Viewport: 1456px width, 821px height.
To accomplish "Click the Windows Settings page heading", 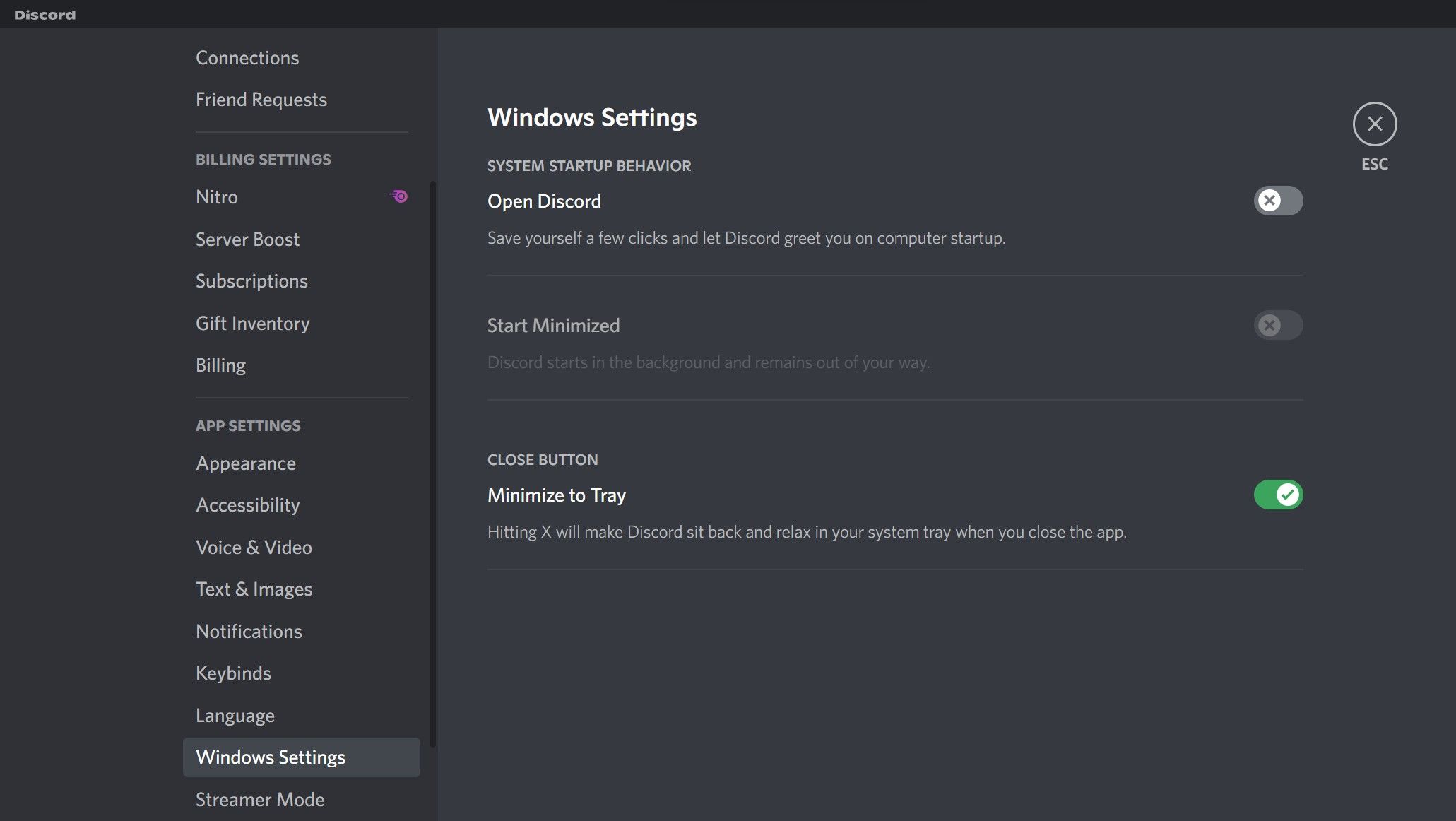I will [x=592, y=117].
